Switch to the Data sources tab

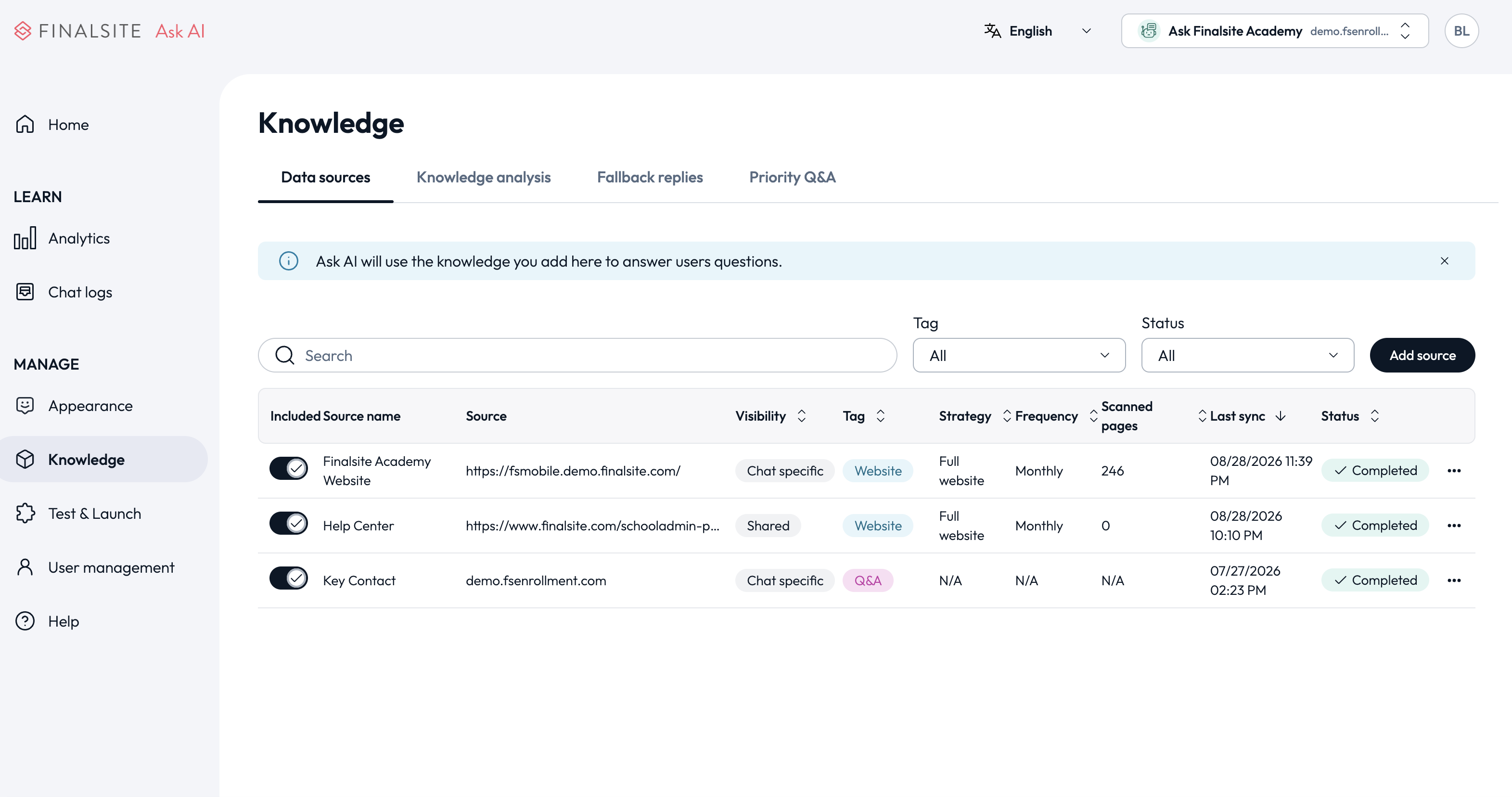tap(326, 177)
